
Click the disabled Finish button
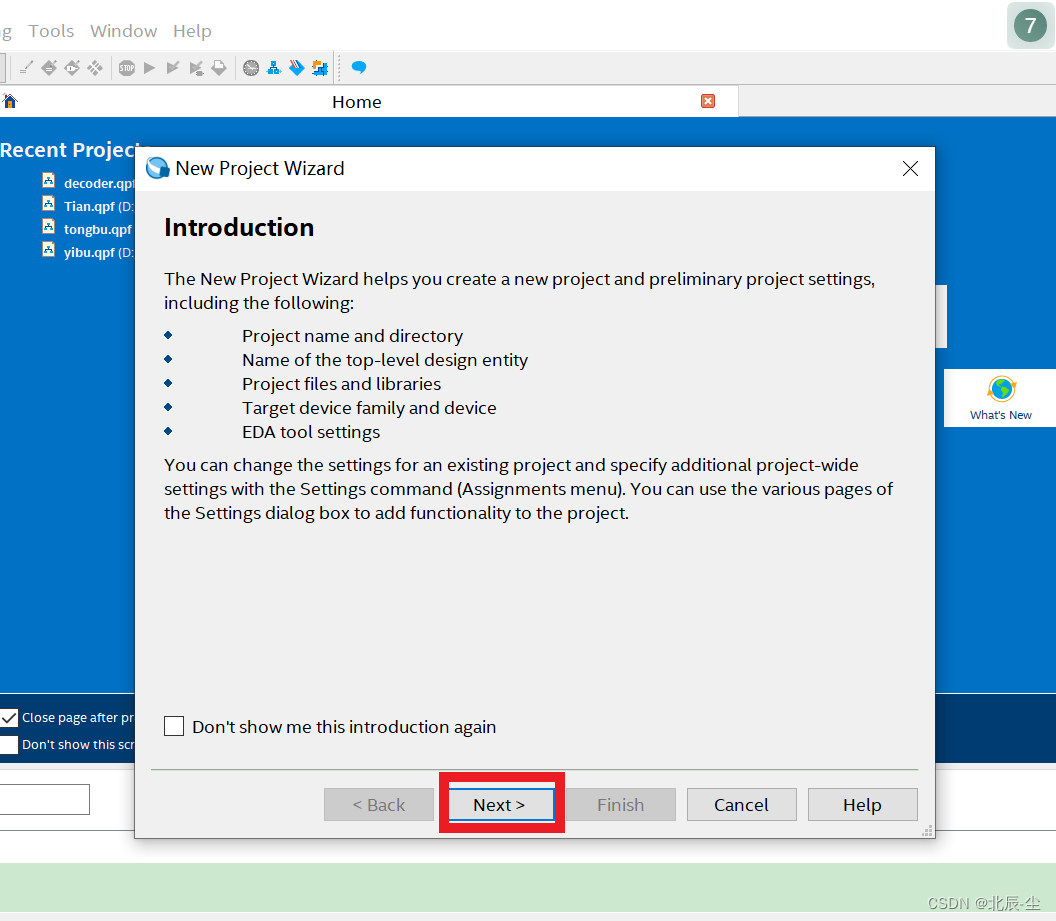[x=621, y=805]
